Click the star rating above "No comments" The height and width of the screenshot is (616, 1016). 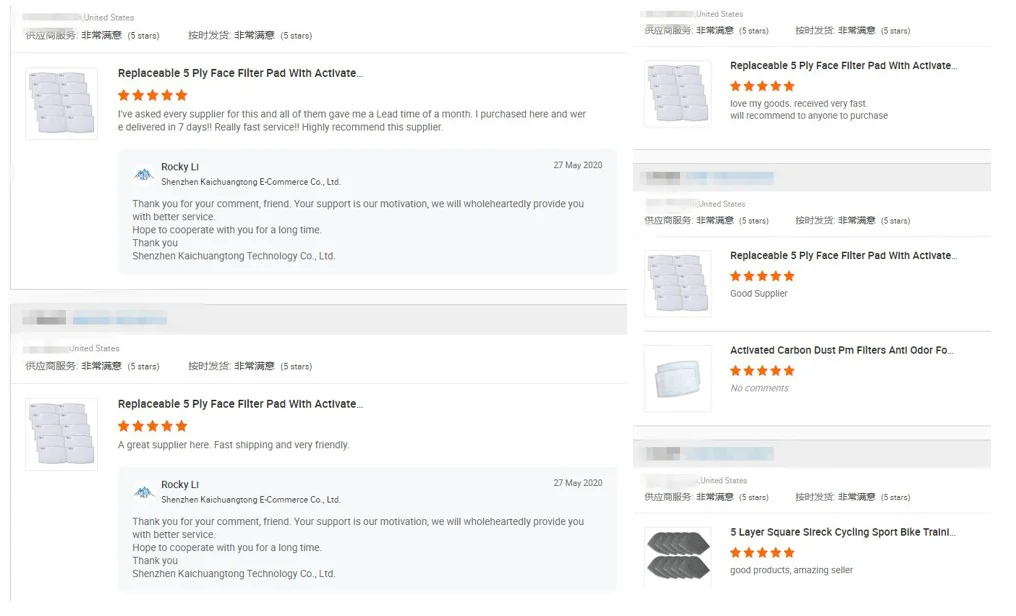click(762, 371)
